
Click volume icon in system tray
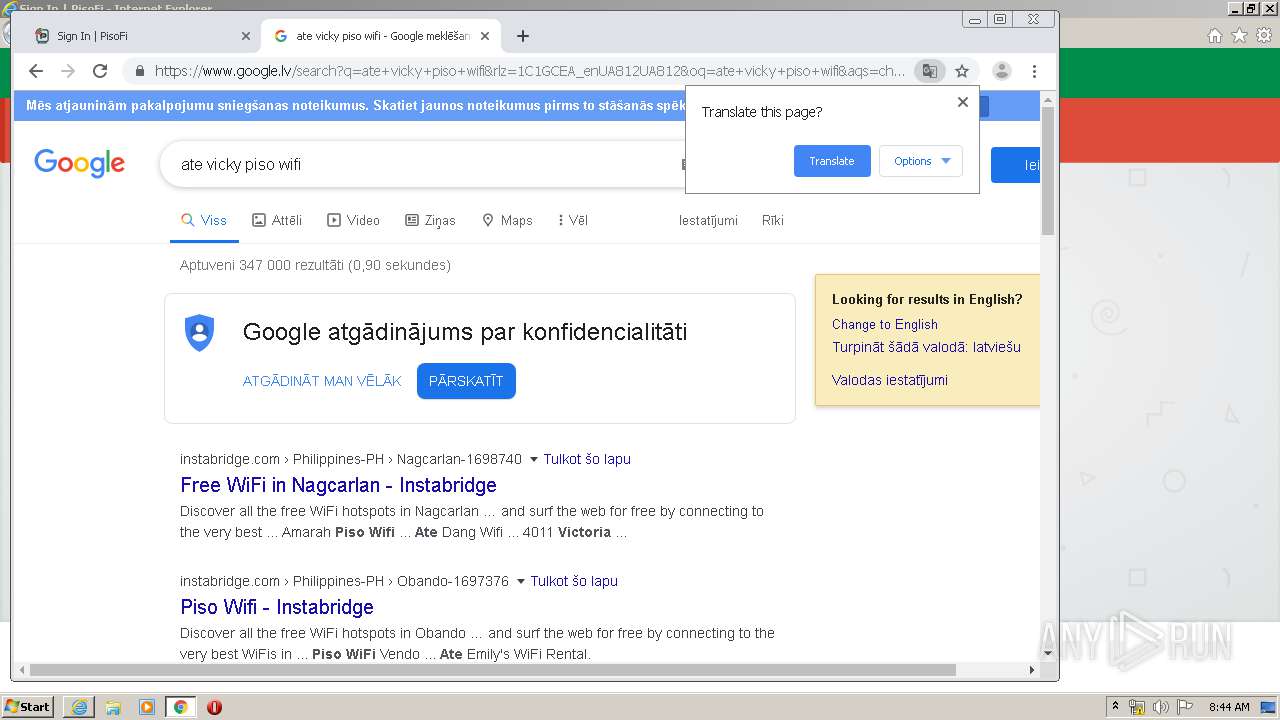1160,707
